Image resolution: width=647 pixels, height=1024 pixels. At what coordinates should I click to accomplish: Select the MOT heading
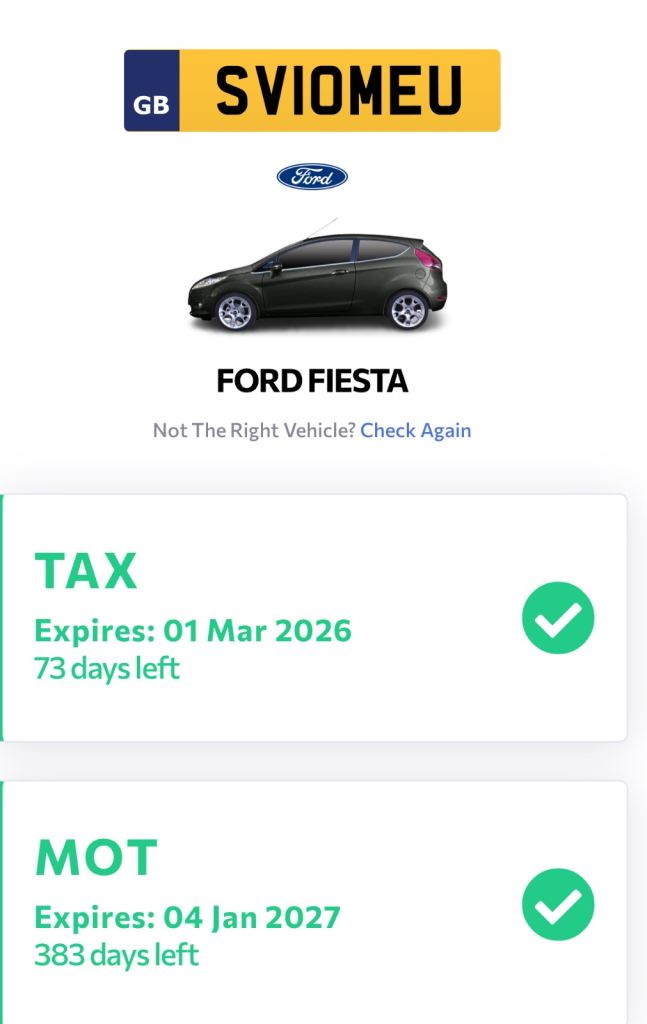tap(95, 857)
